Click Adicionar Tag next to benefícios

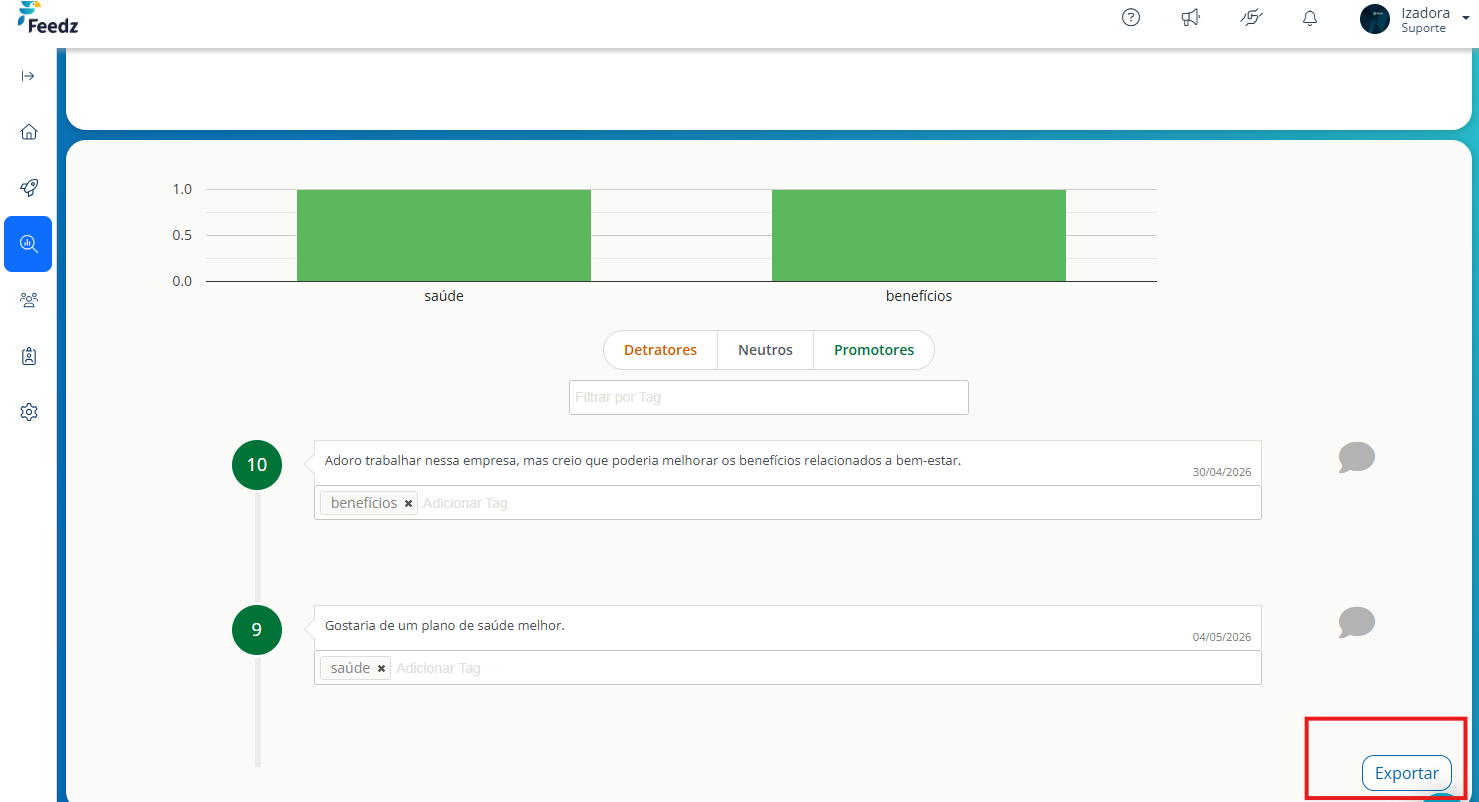pyautogui.click(x=465, y=503)
